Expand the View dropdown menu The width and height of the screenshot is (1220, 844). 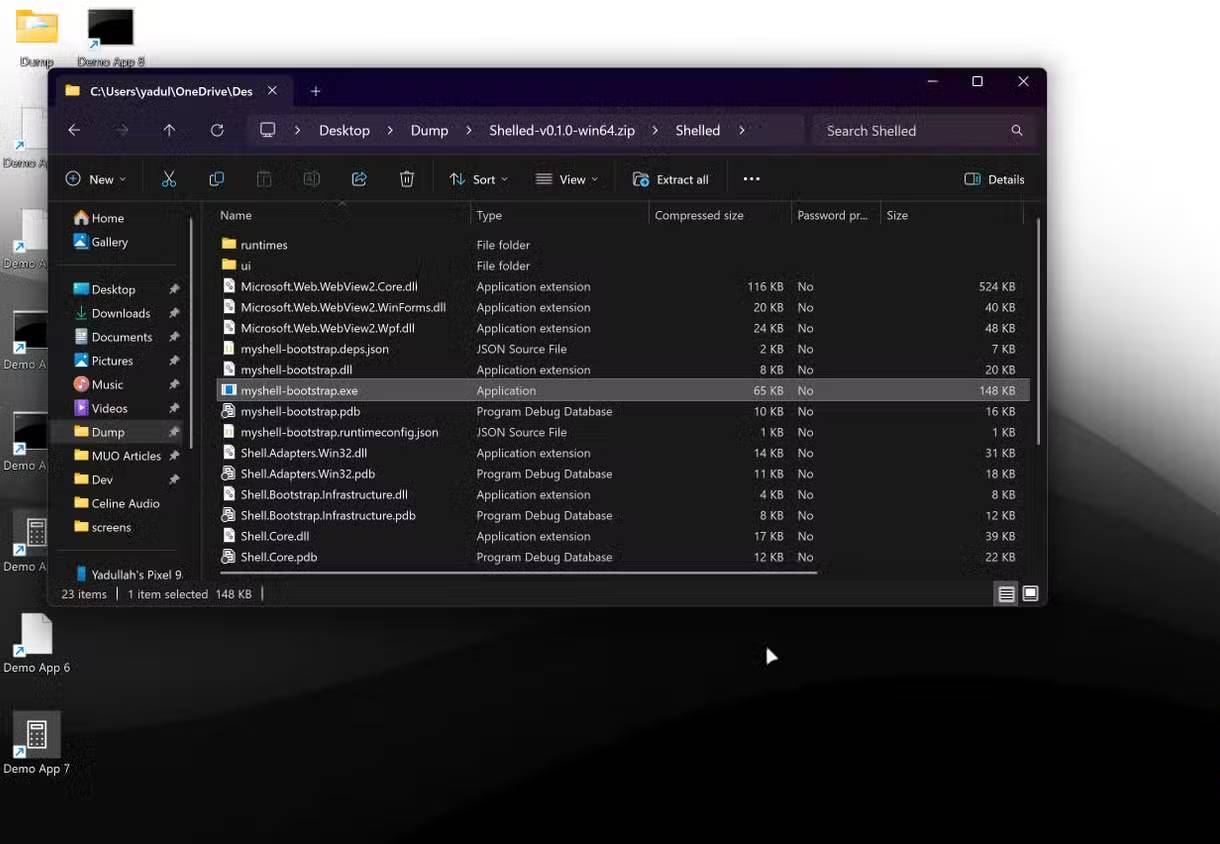pyautogui.click(x=566, y=179)
